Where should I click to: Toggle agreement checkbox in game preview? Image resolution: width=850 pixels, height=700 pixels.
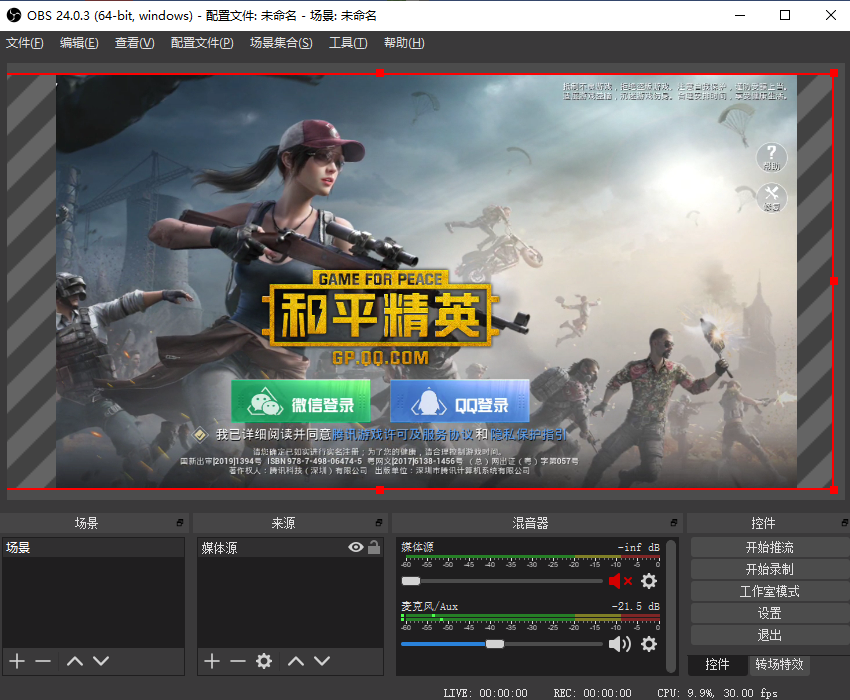(x=200, y=434)
